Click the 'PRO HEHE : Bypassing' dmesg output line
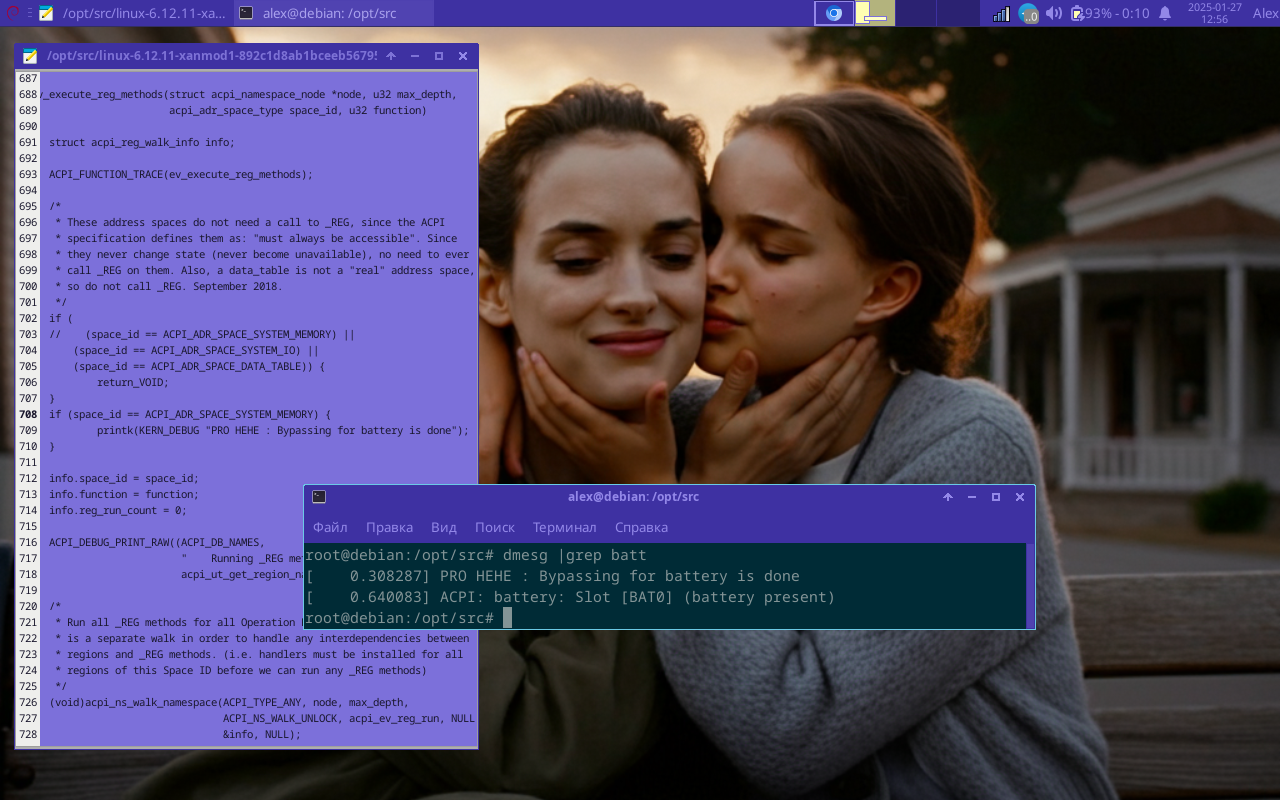 point(553,576)
